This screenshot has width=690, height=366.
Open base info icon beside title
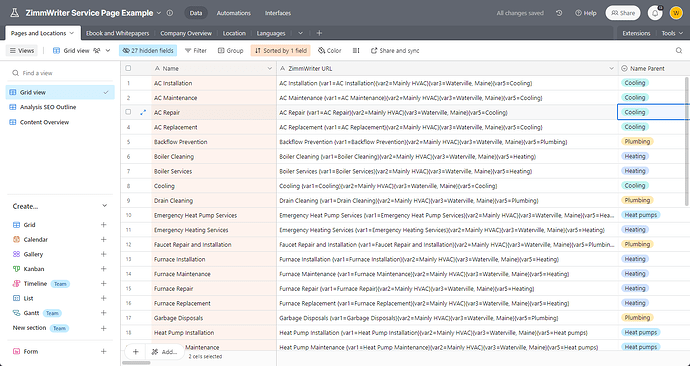click(170, 13)
